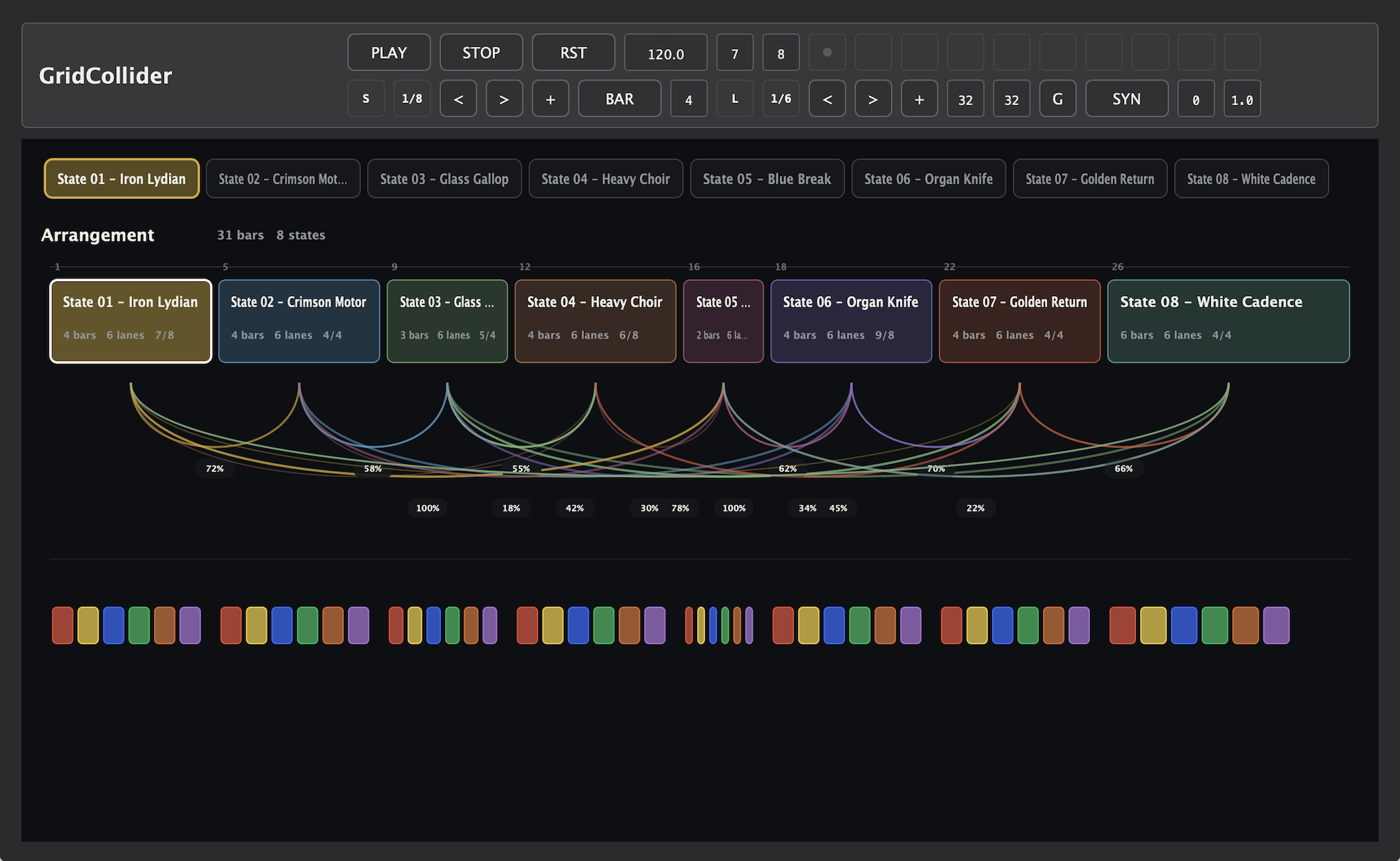
Task: Select the Heavy Choir 6/8 arrangement block
Action: pos(596,321)
